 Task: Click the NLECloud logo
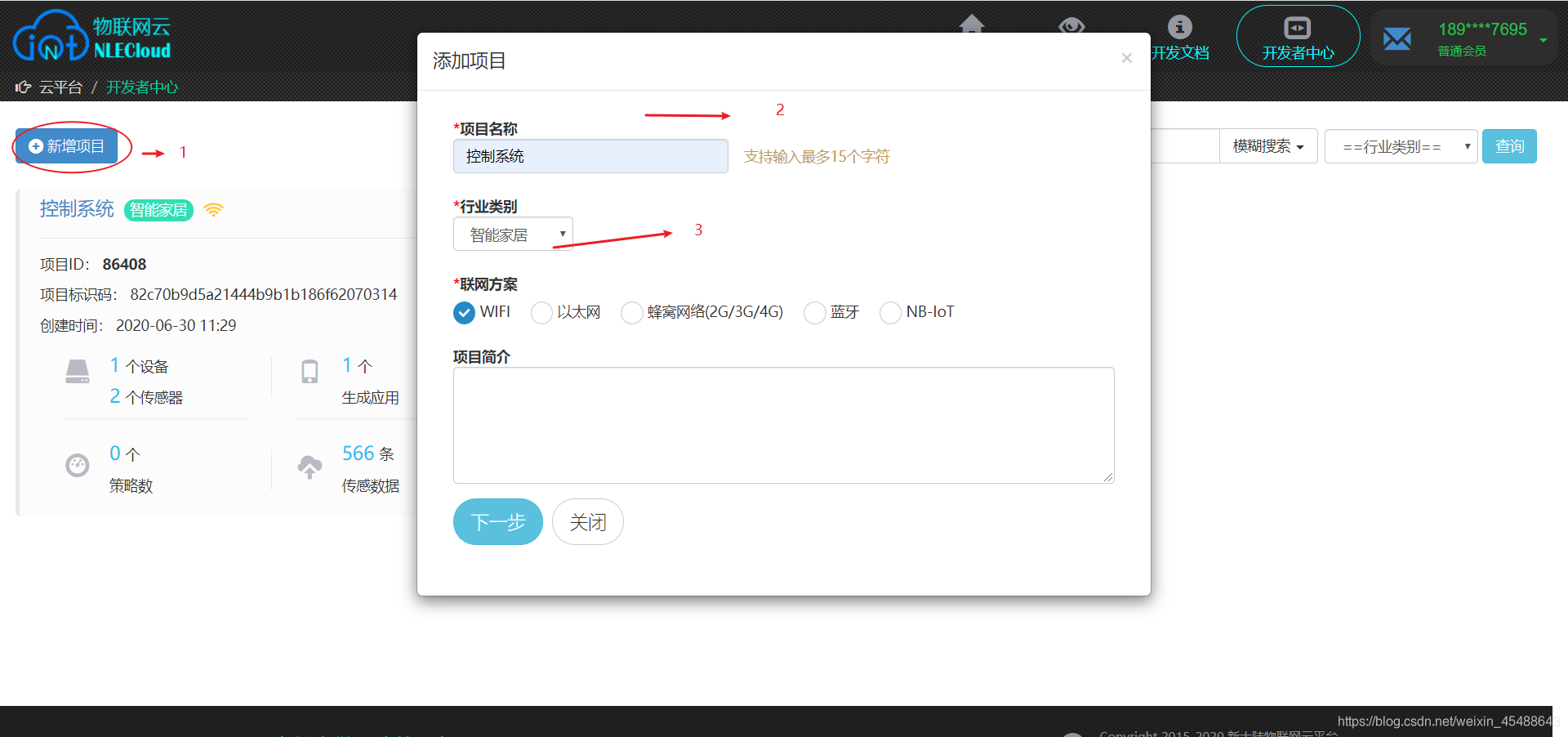coord(91,36)
